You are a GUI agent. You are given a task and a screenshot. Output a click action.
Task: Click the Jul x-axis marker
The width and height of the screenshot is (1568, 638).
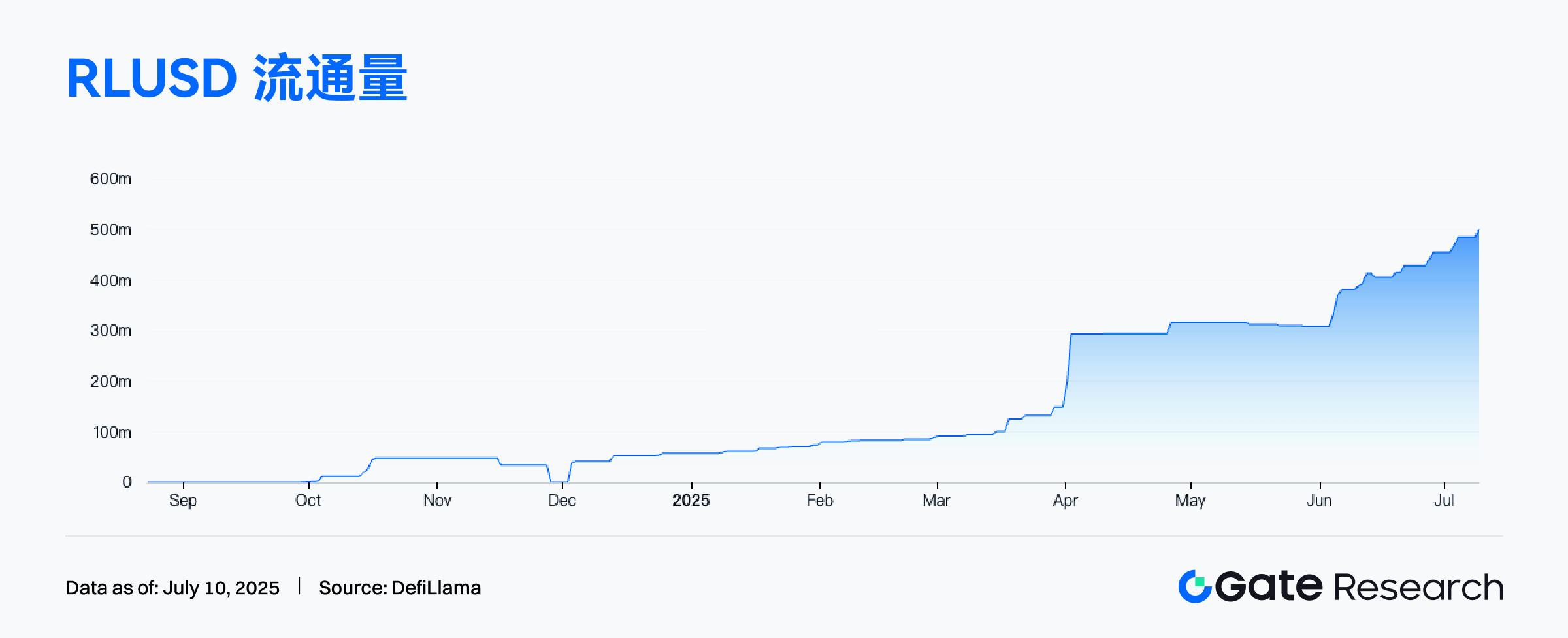pos(1444,501)
